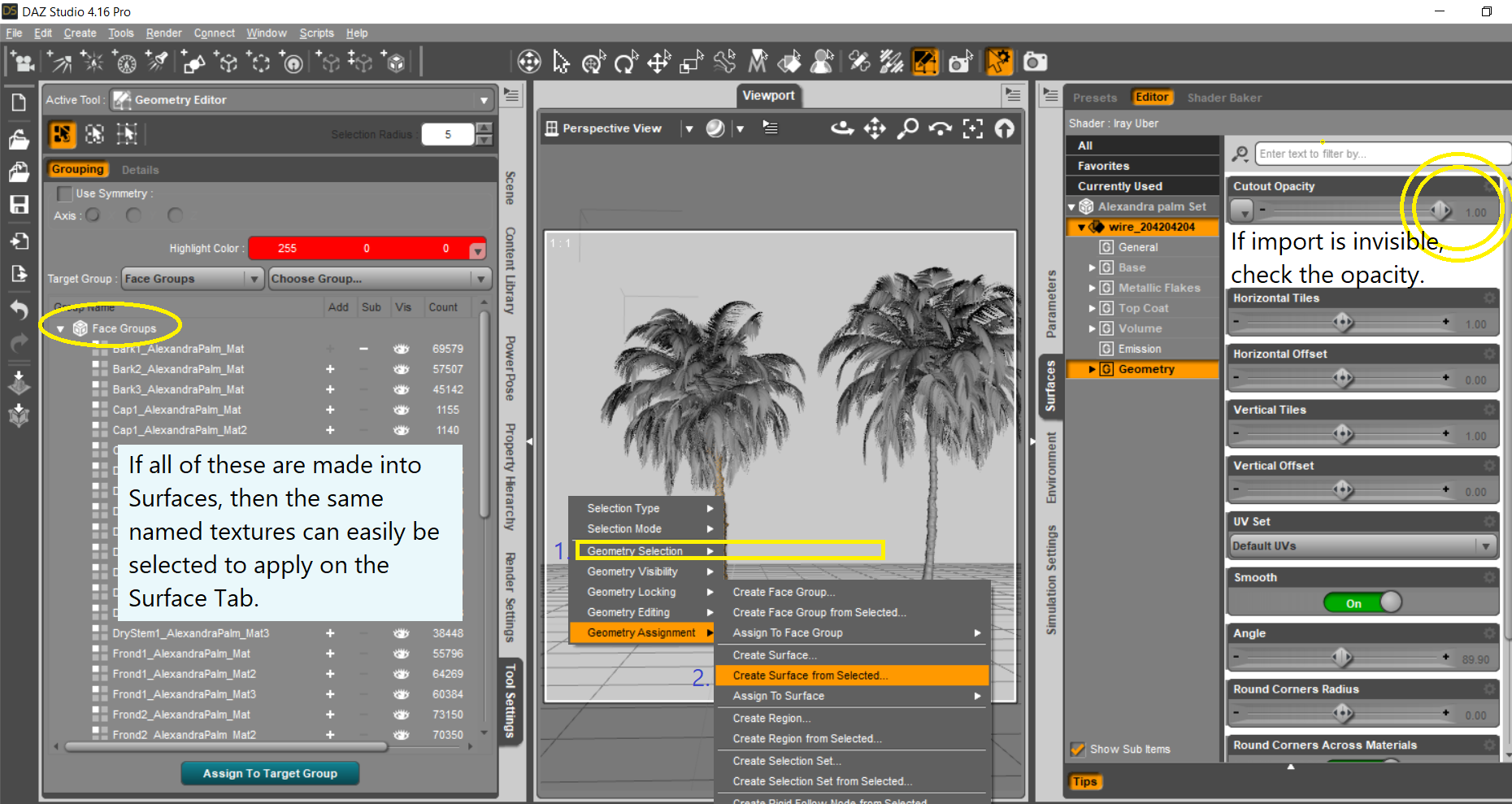Enable the Use Symmetry checkbox
This screenshot has height=804, width=1512.
coord(64,193)
